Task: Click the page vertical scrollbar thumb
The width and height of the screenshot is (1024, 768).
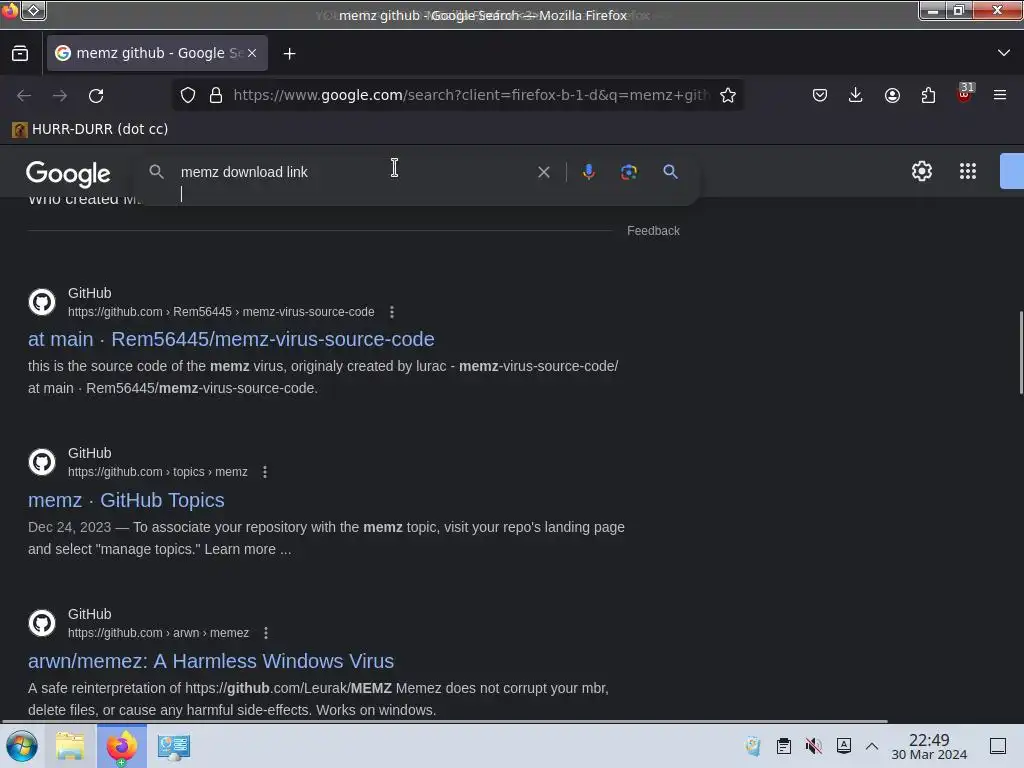Action: click(x=1021, y=353)
